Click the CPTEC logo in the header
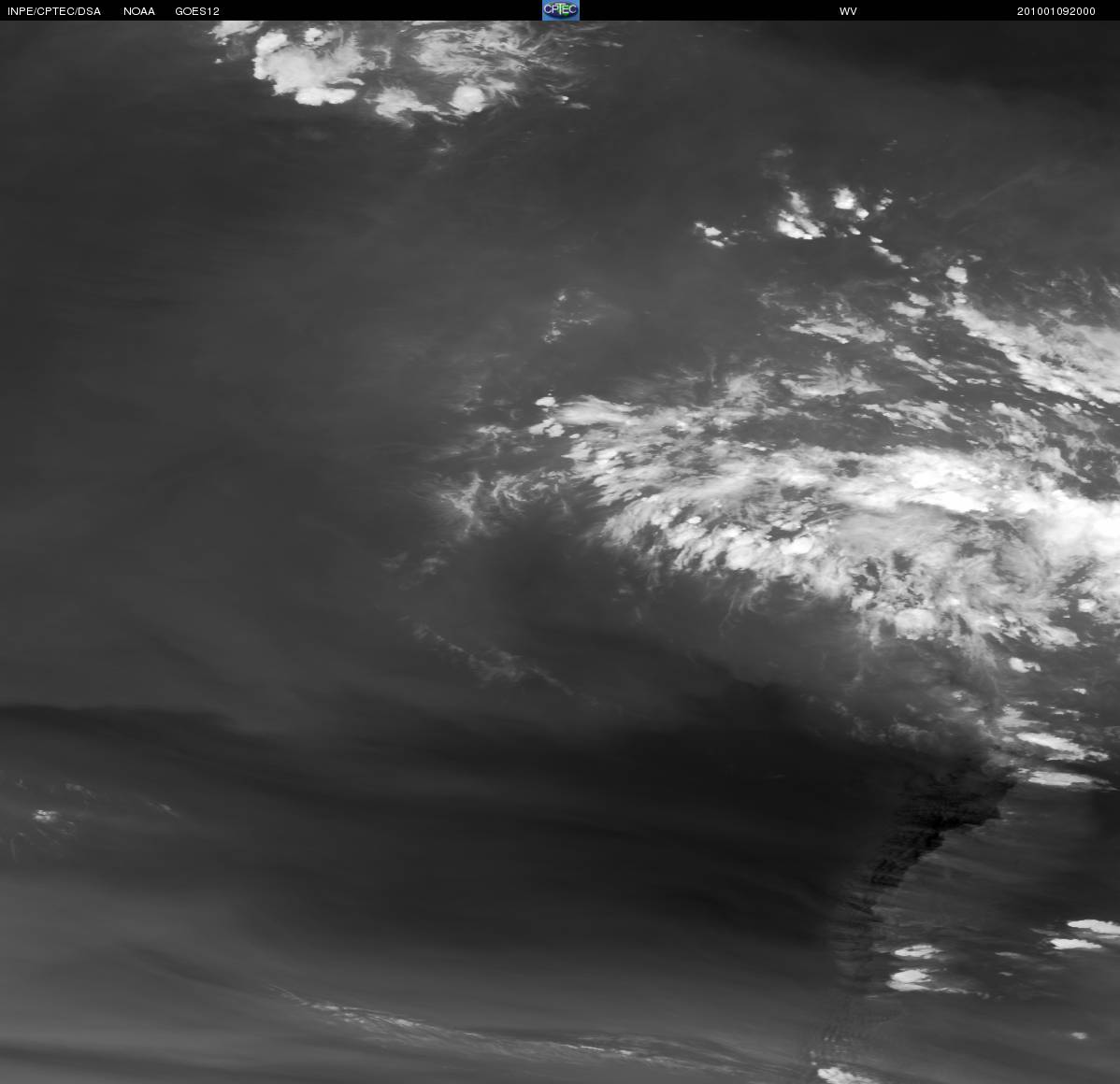The image size is (1120, 1084). (561, 10)
